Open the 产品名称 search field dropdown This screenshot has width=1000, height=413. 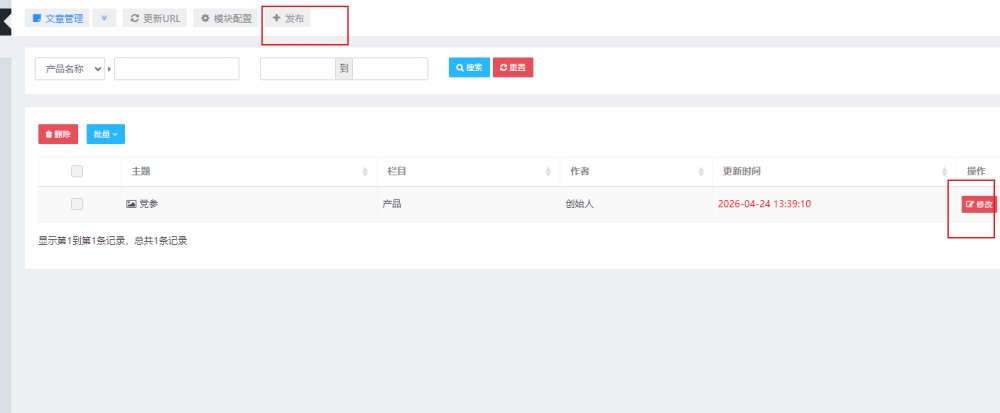click(x=70, y=68)
